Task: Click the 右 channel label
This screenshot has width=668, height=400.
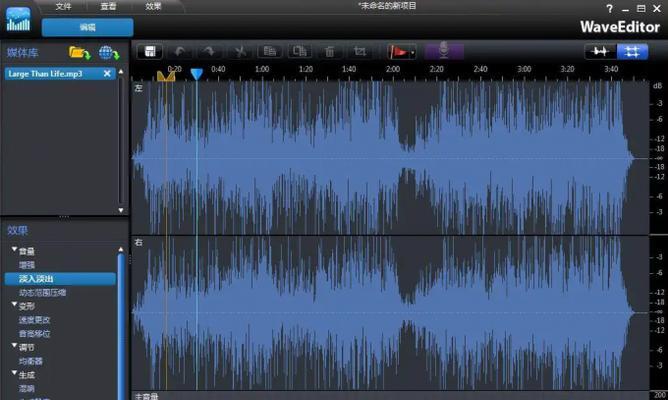Action: coord(138,242)
